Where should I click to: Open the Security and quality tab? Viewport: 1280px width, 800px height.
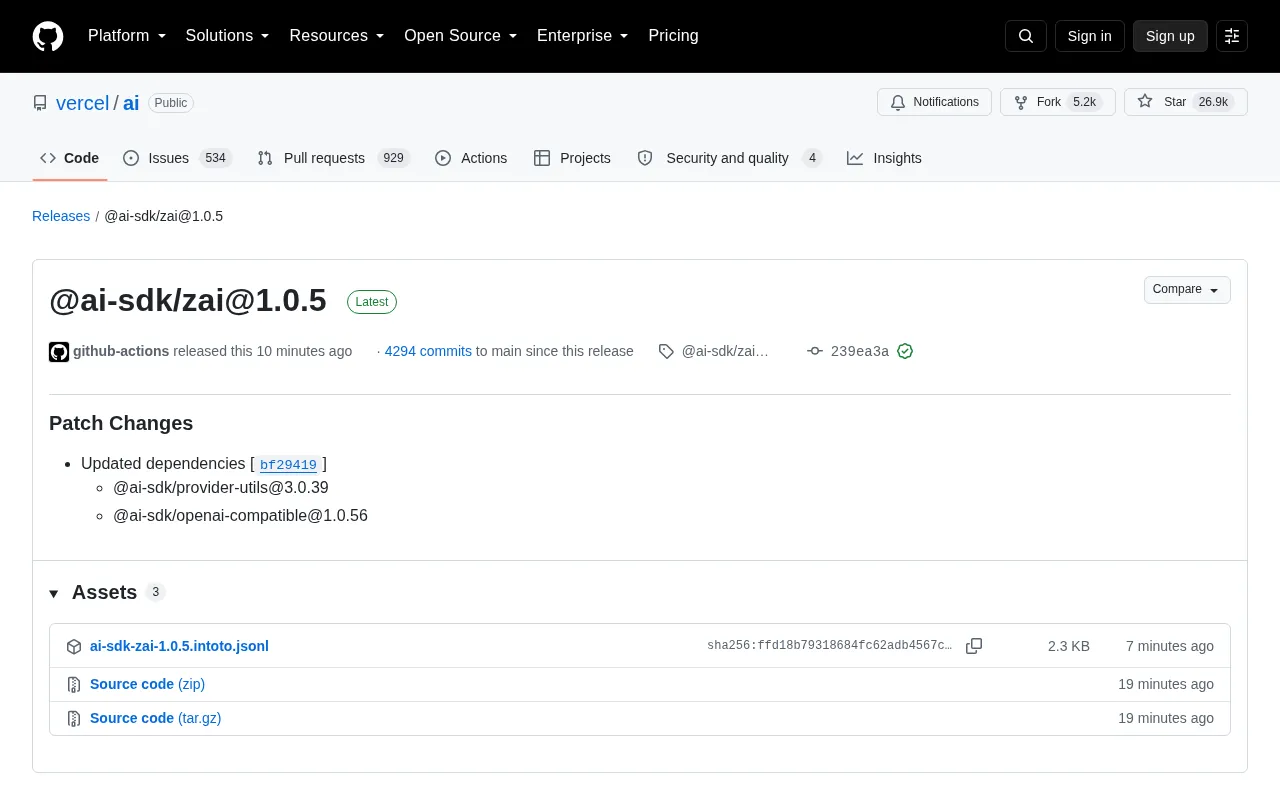pos(729,158)
